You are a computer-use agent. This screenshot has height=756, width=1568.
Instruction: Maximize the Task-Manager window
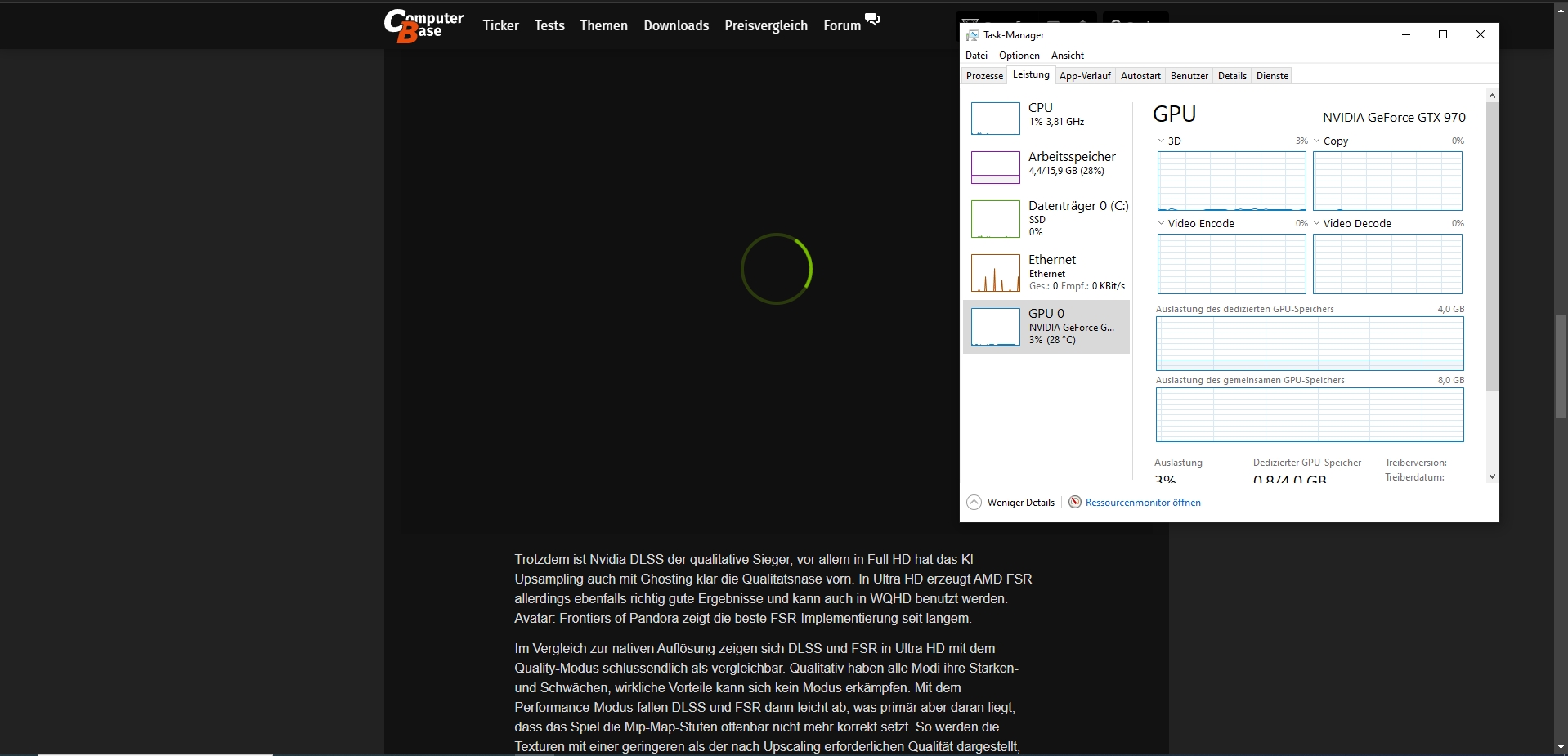coord(1443,34)
